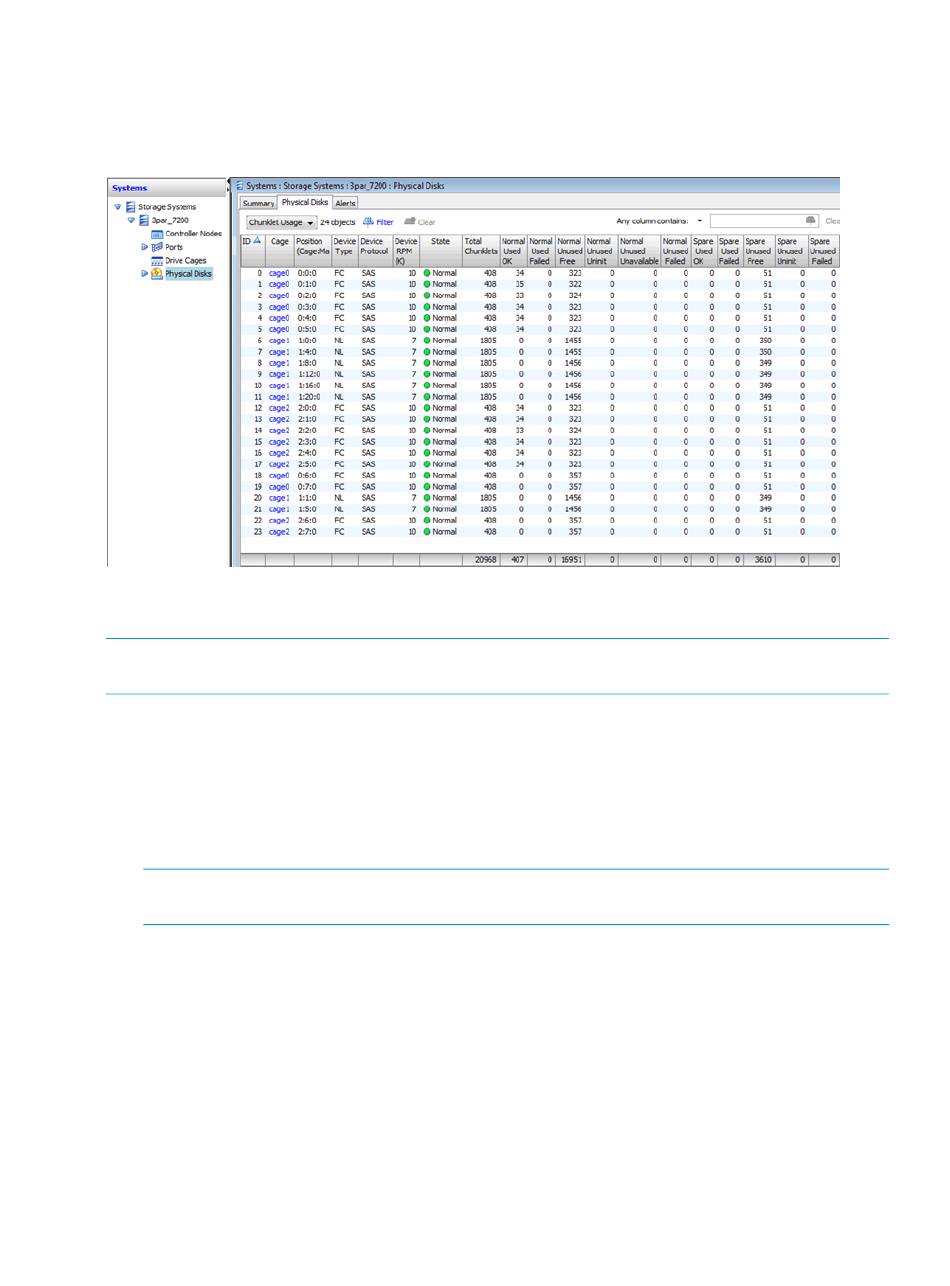Click green status icon for disk ID 18

[427, 476]
